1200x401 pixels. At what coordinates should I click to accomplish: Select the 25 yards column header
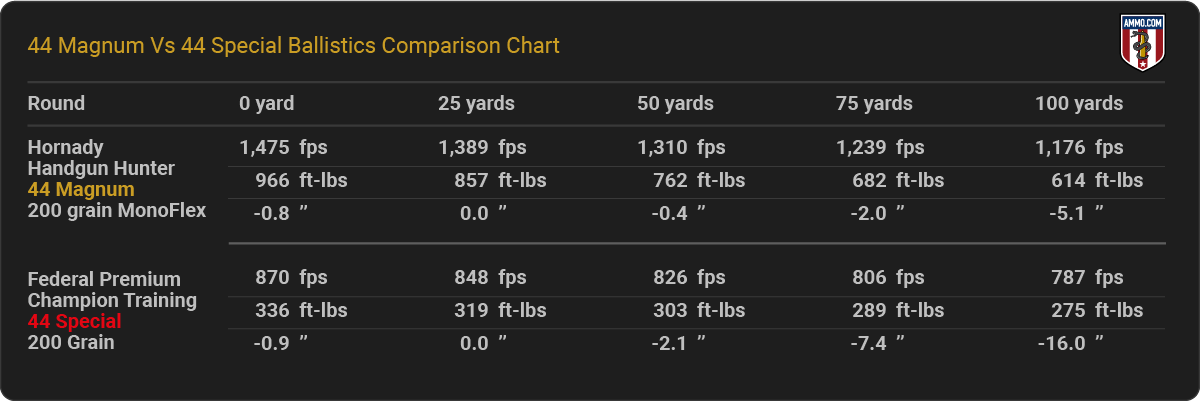[476, 103]
